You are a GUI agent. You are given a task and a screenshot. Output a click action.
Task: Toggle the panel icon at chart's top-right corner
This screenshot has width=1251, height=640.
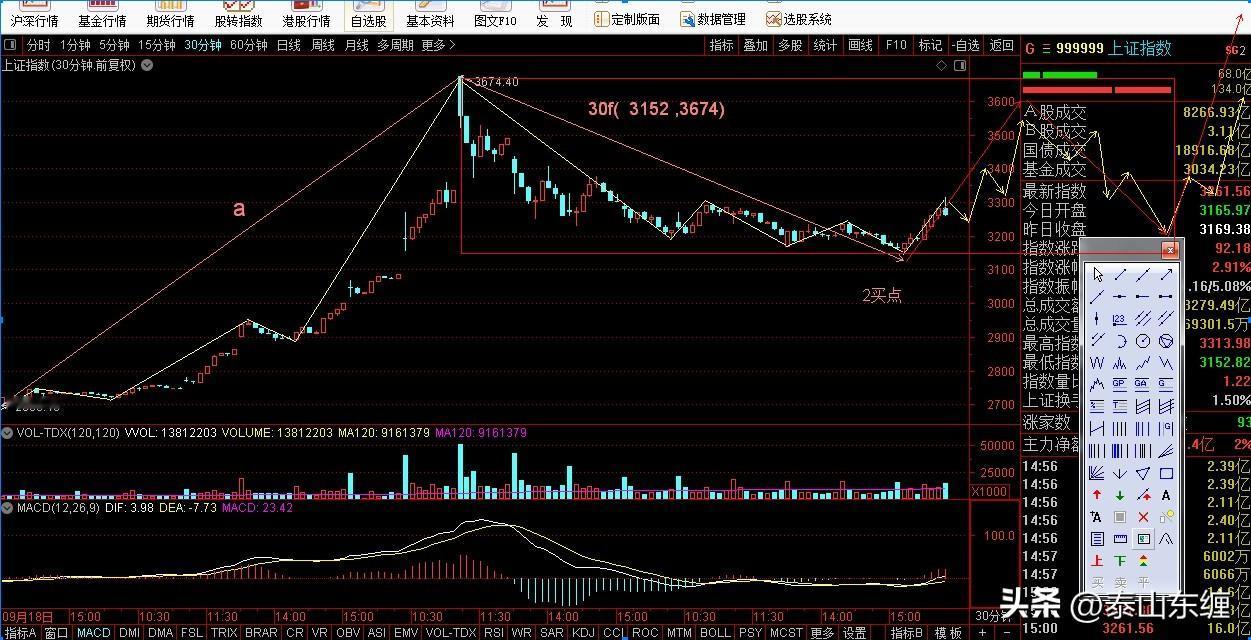click(x=961, y=66)
